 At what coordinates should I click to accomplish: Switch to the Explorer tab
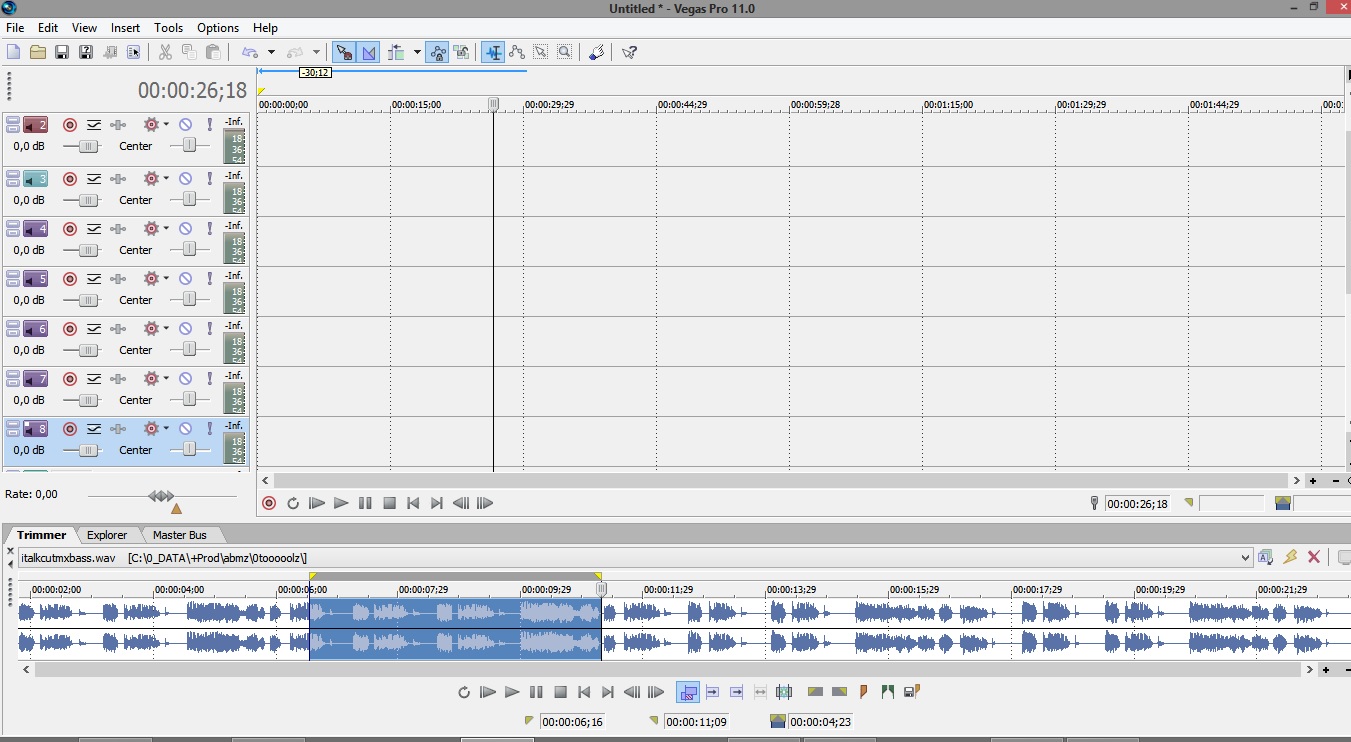pyautogui.click(x=107, y=535)
